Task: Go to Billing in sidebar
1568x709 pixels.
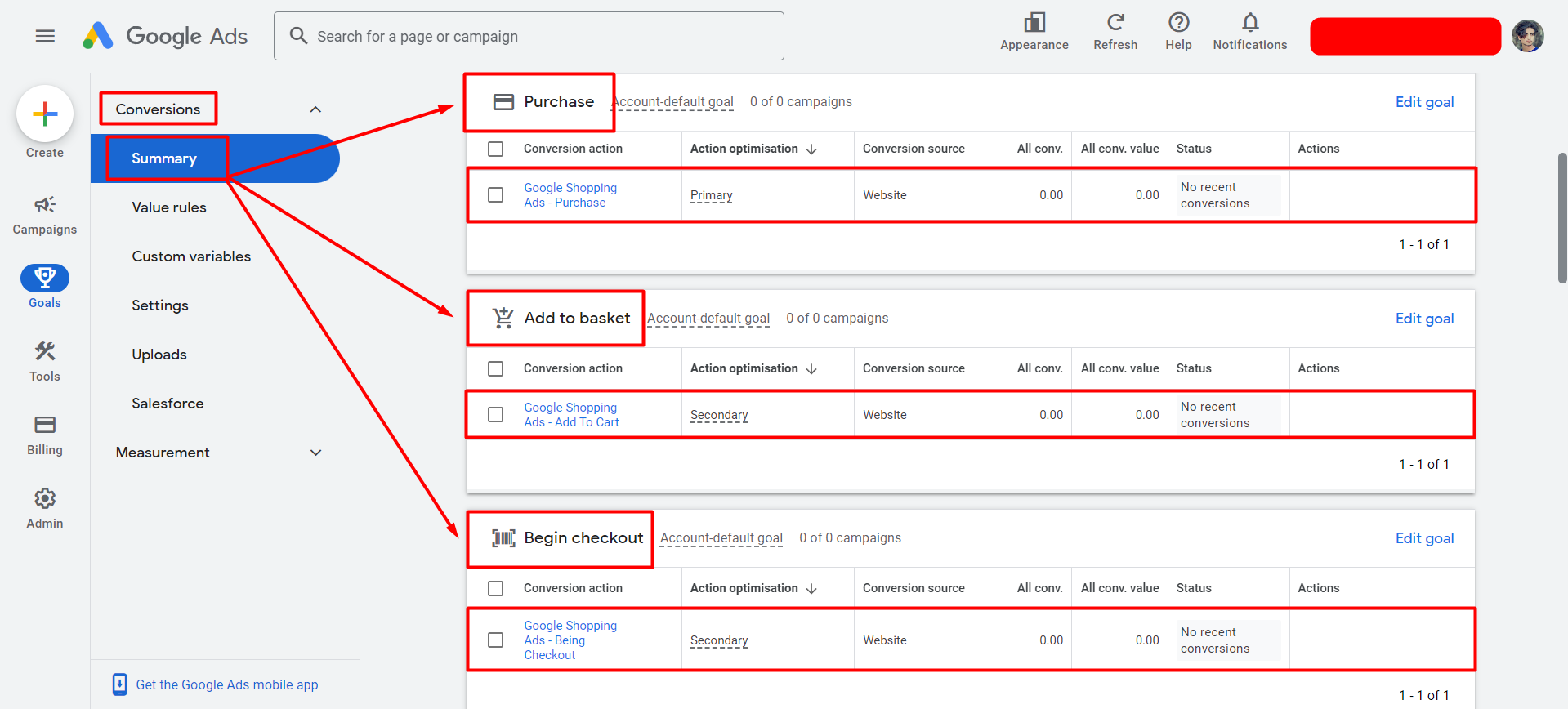Action: (45, 435)
